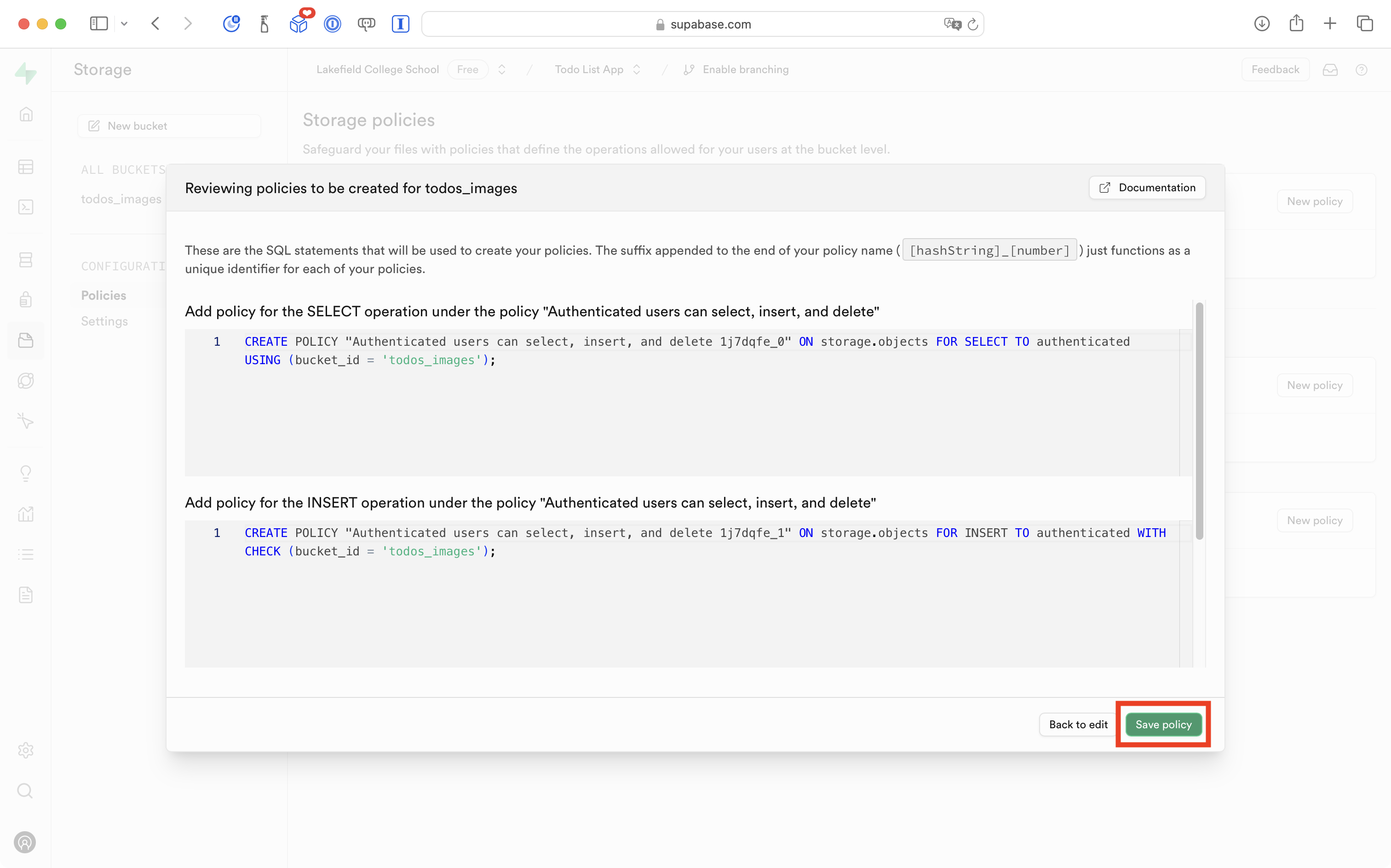This screenshot has height=868, width=1391.
Task: Click Back to edit button
Action: click(x=1077, y=725)
